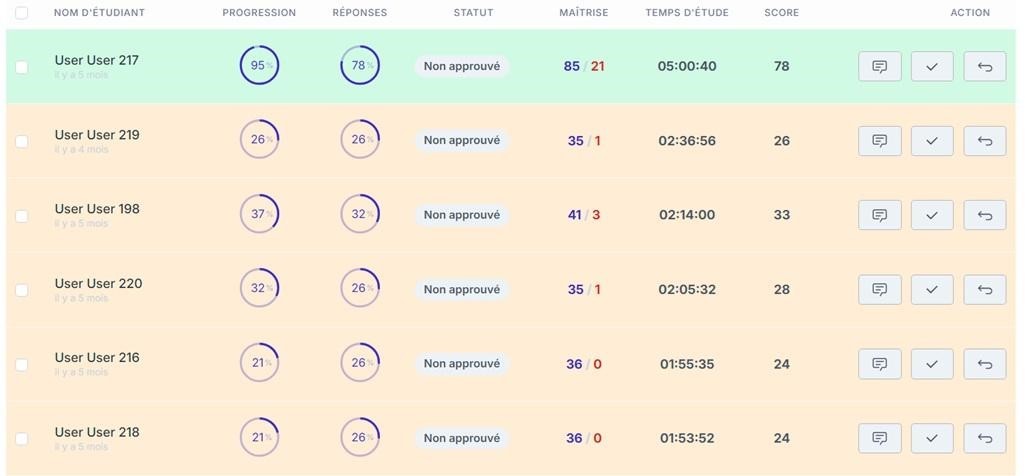Sort by Nom d'étudiant column header

click(x=99, y=12)
